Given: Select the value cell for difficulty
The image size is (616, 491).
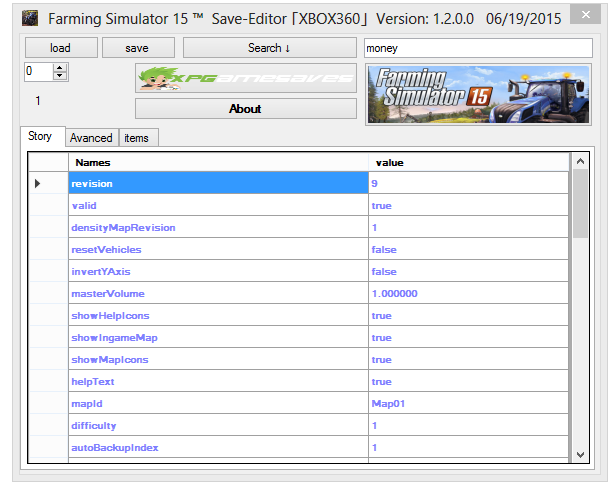Looking at the screenshot, I should pos(468,426).
